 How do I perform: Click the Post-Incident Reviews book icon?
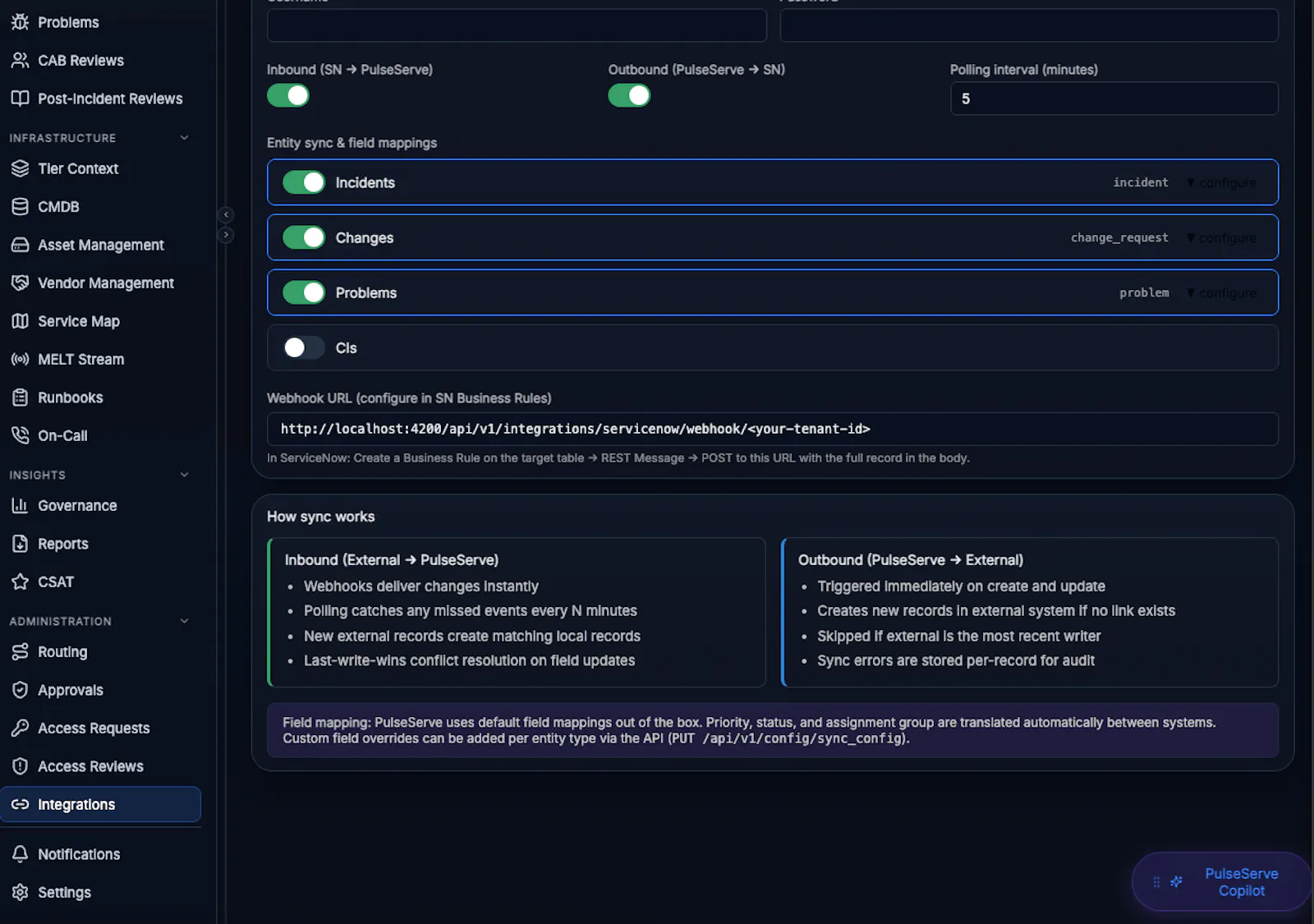click(20, 99)
